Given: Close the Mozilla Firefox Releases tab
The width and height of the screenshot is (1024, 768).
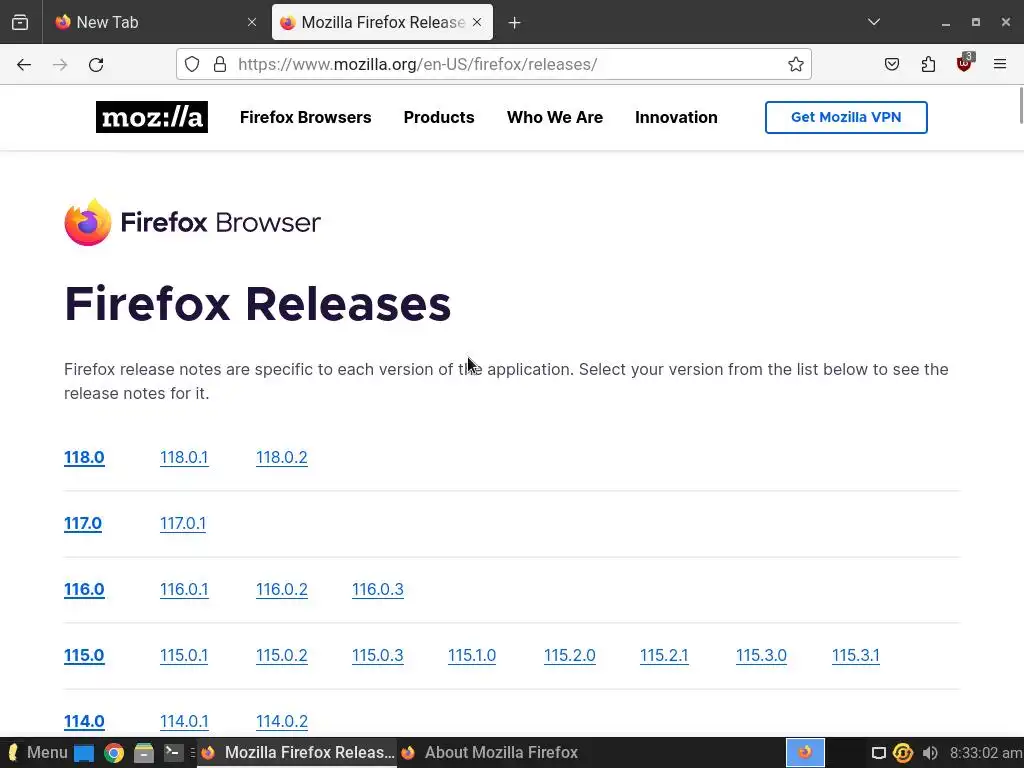Looking at the screenshot, I should 477,22.
